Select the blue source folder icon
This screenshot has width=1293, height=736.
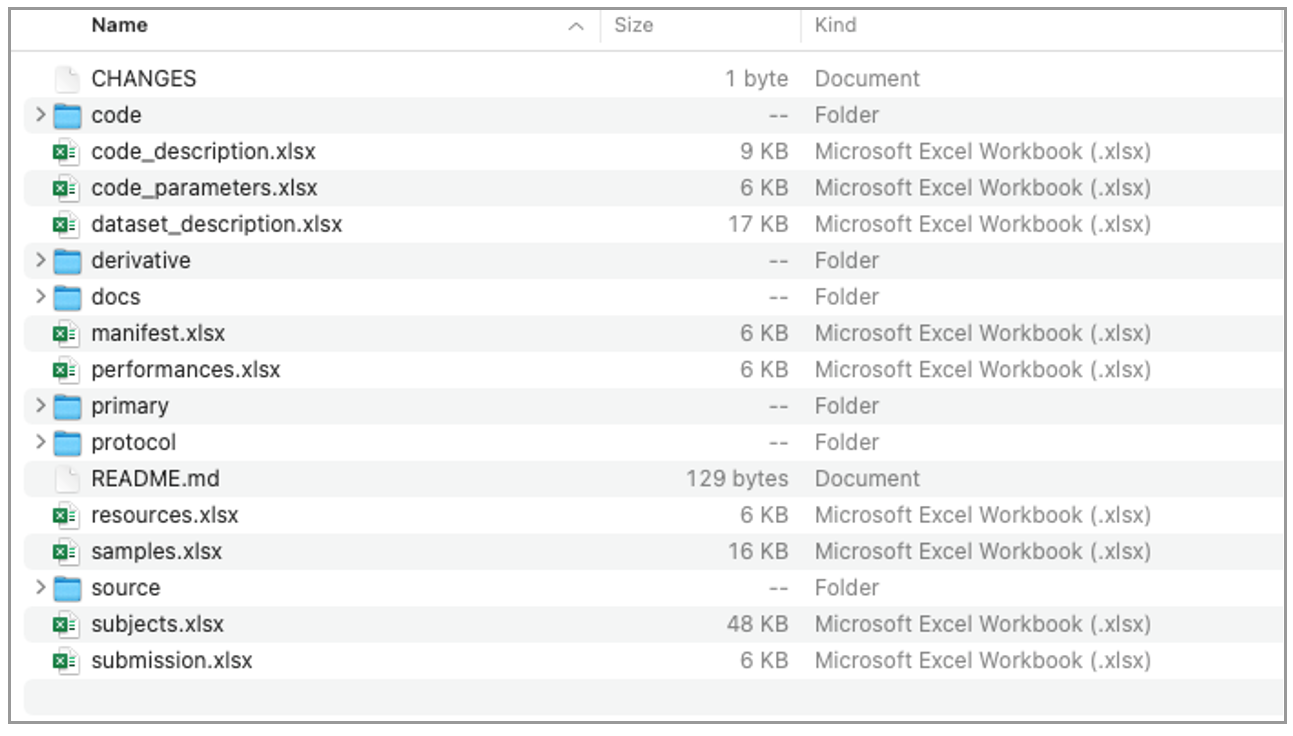tap(66, 588)
